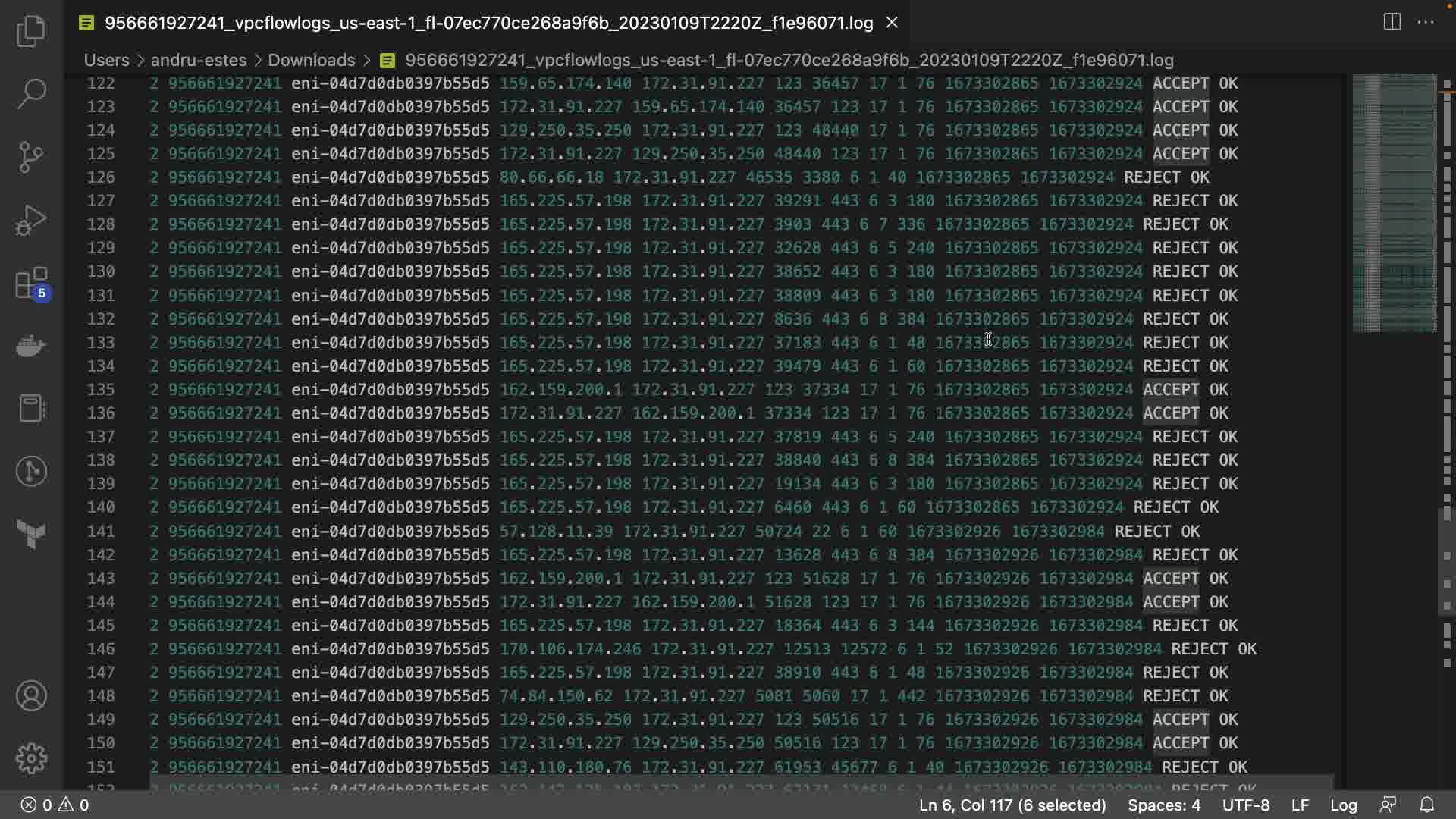Change indentation via Spaces: 4
1456x819 pixels.
tap(1164, 805)
